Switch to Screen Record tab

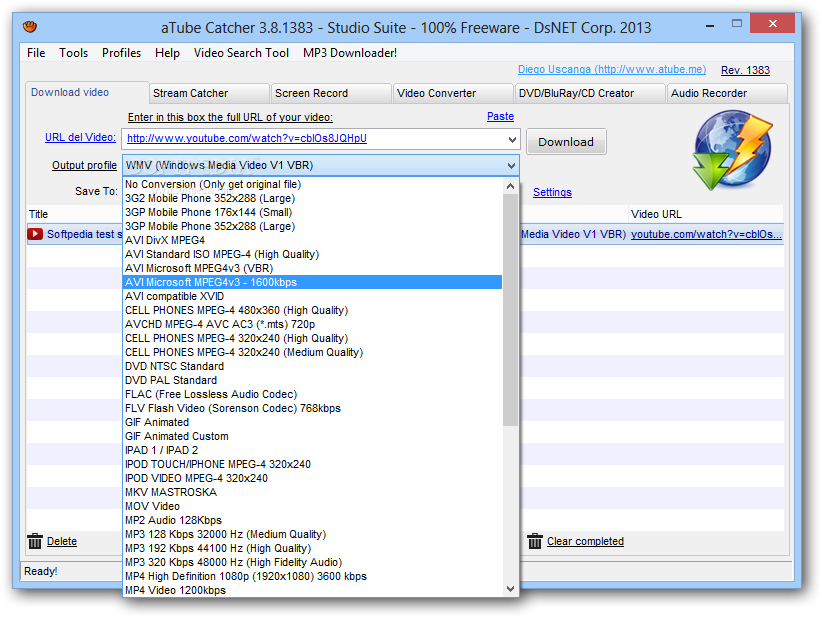tap(331, 93)
